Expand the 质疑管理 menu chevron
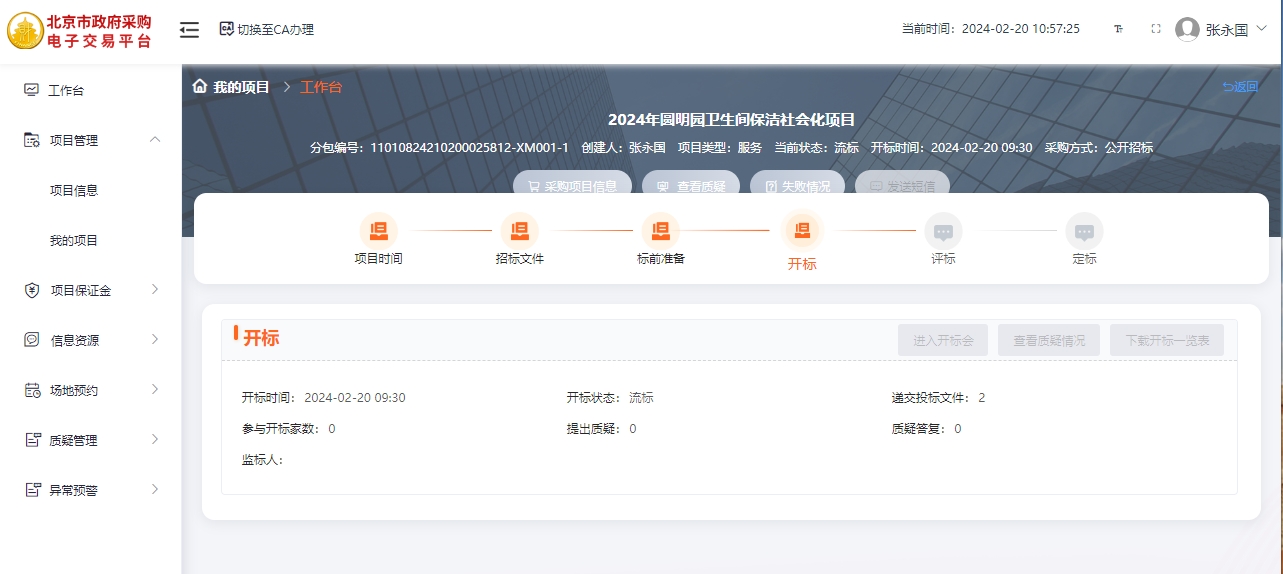 [155, 440]
